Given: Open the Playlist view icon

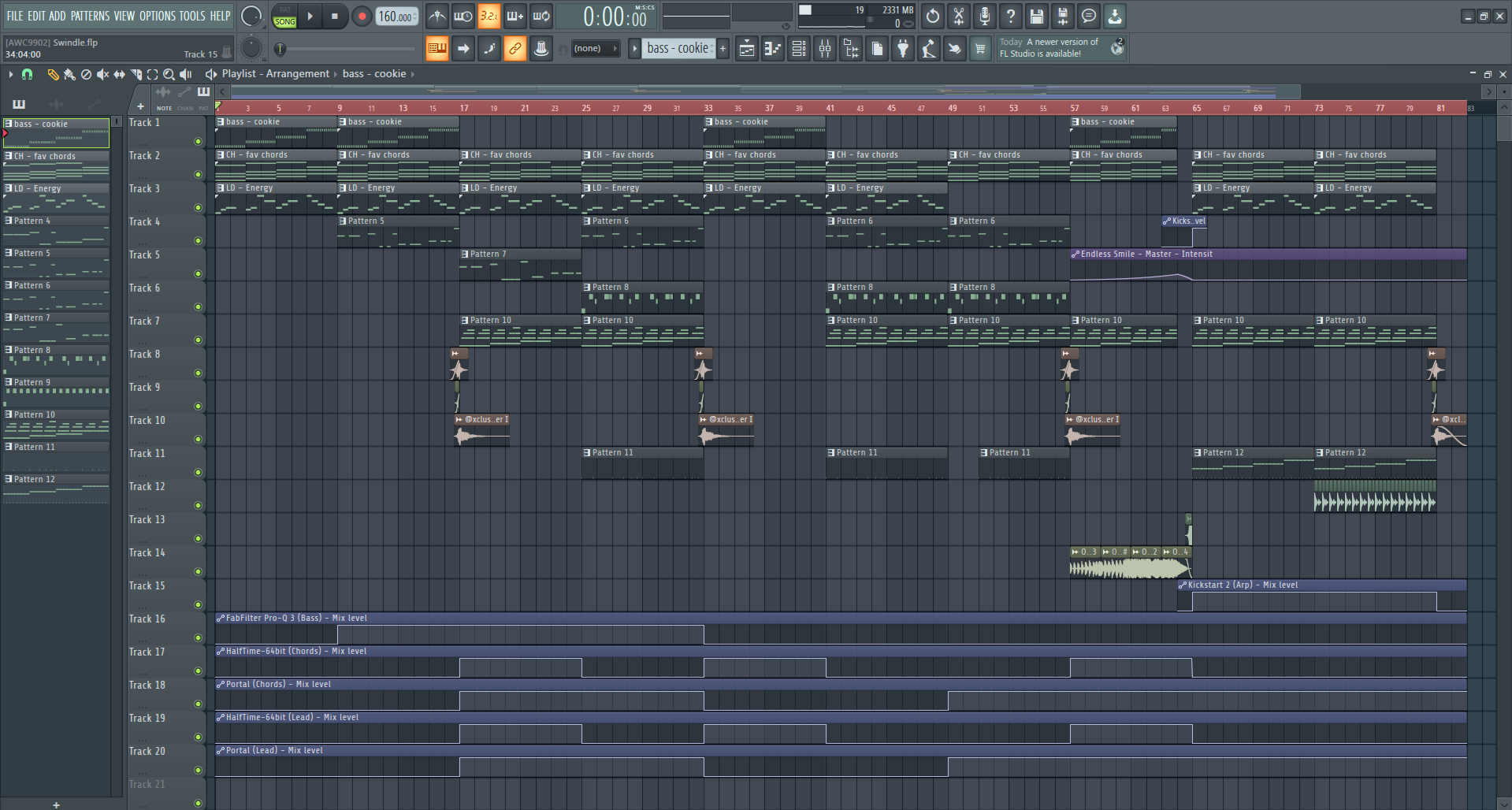Looking at the screenshot, I should [x=747, y=49].
